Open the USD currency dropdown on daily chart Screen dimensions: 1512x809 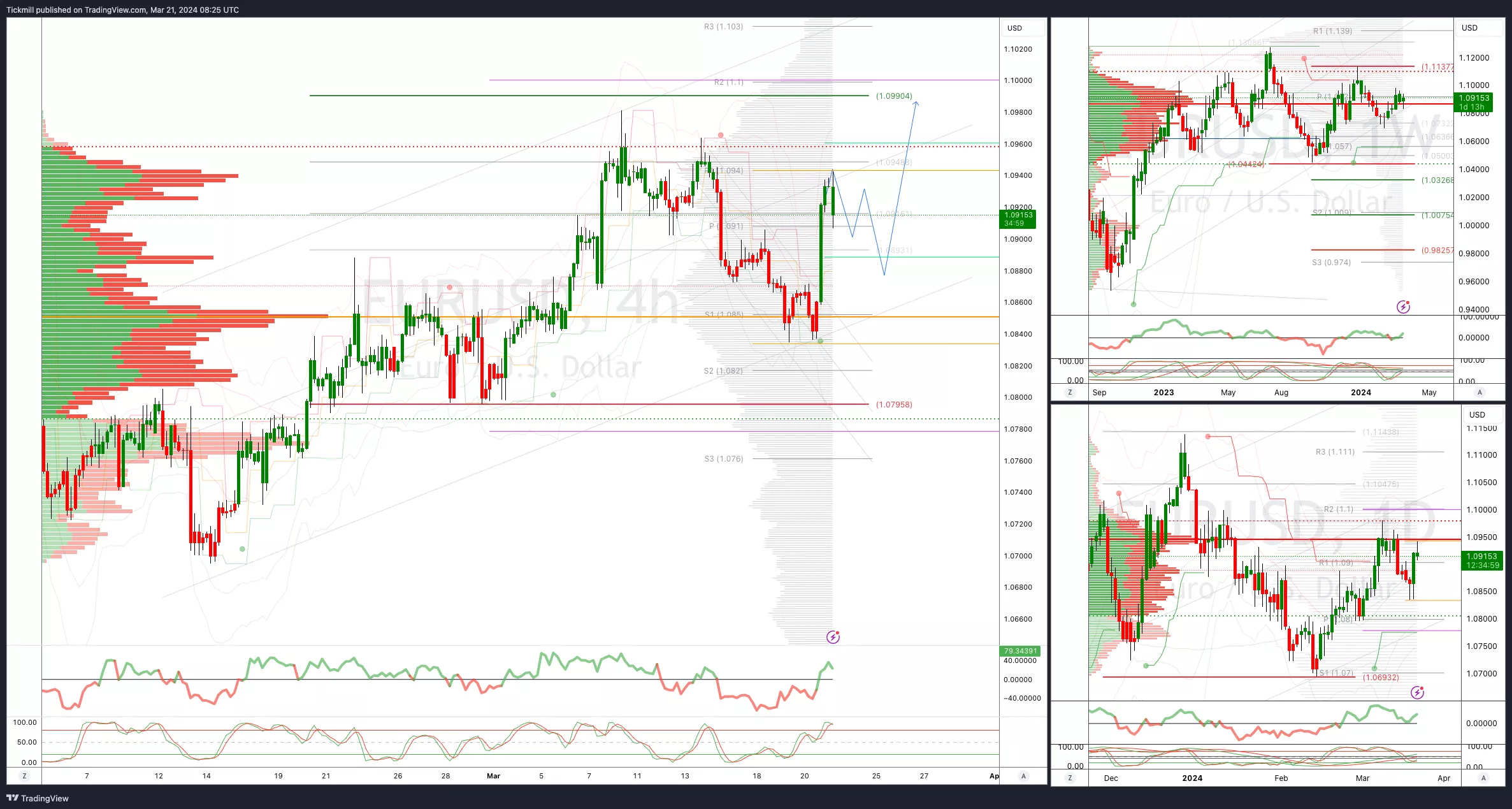[x=1477, y=415]
